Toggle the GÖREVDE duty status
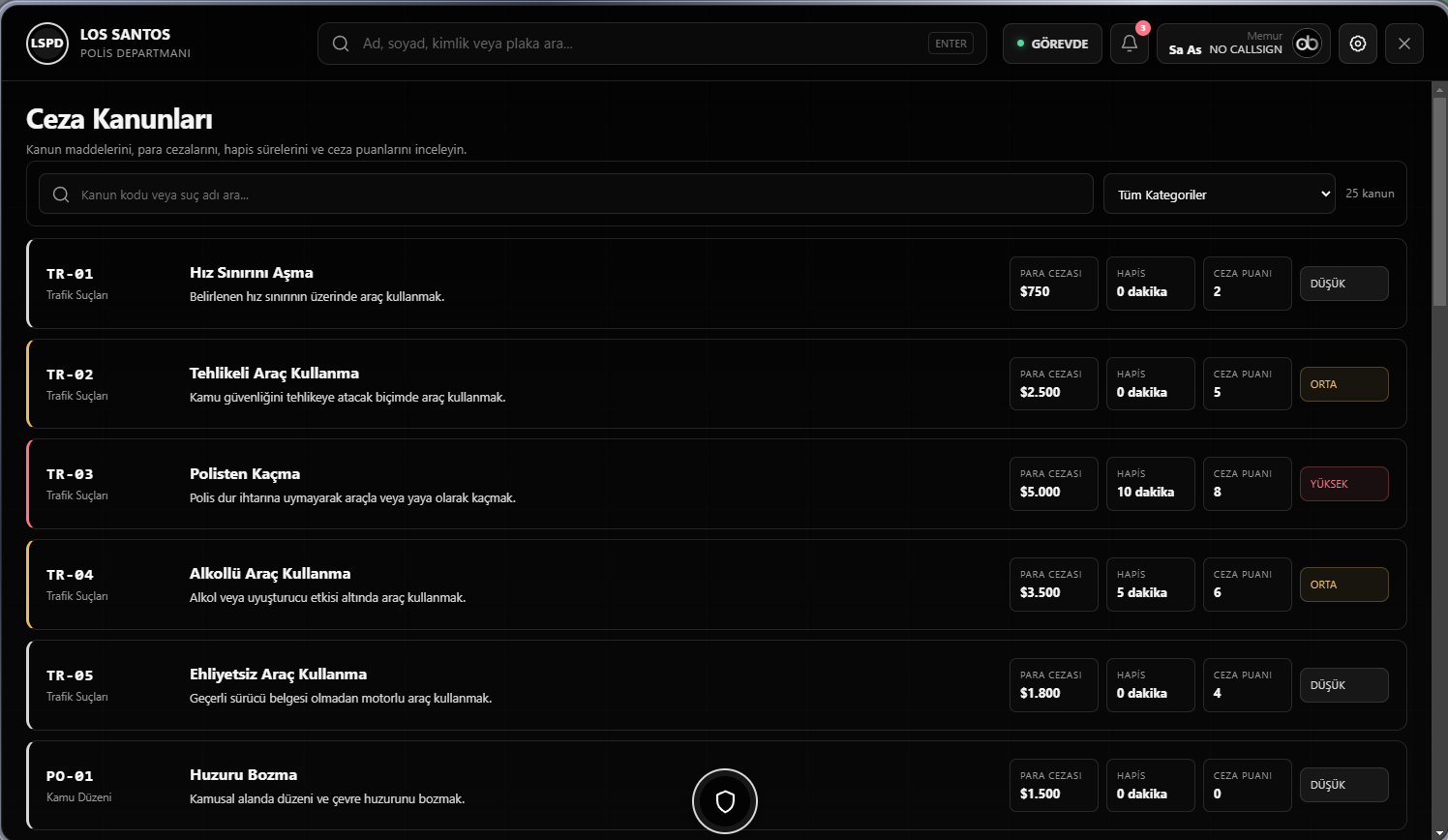 click(1052, 44)
